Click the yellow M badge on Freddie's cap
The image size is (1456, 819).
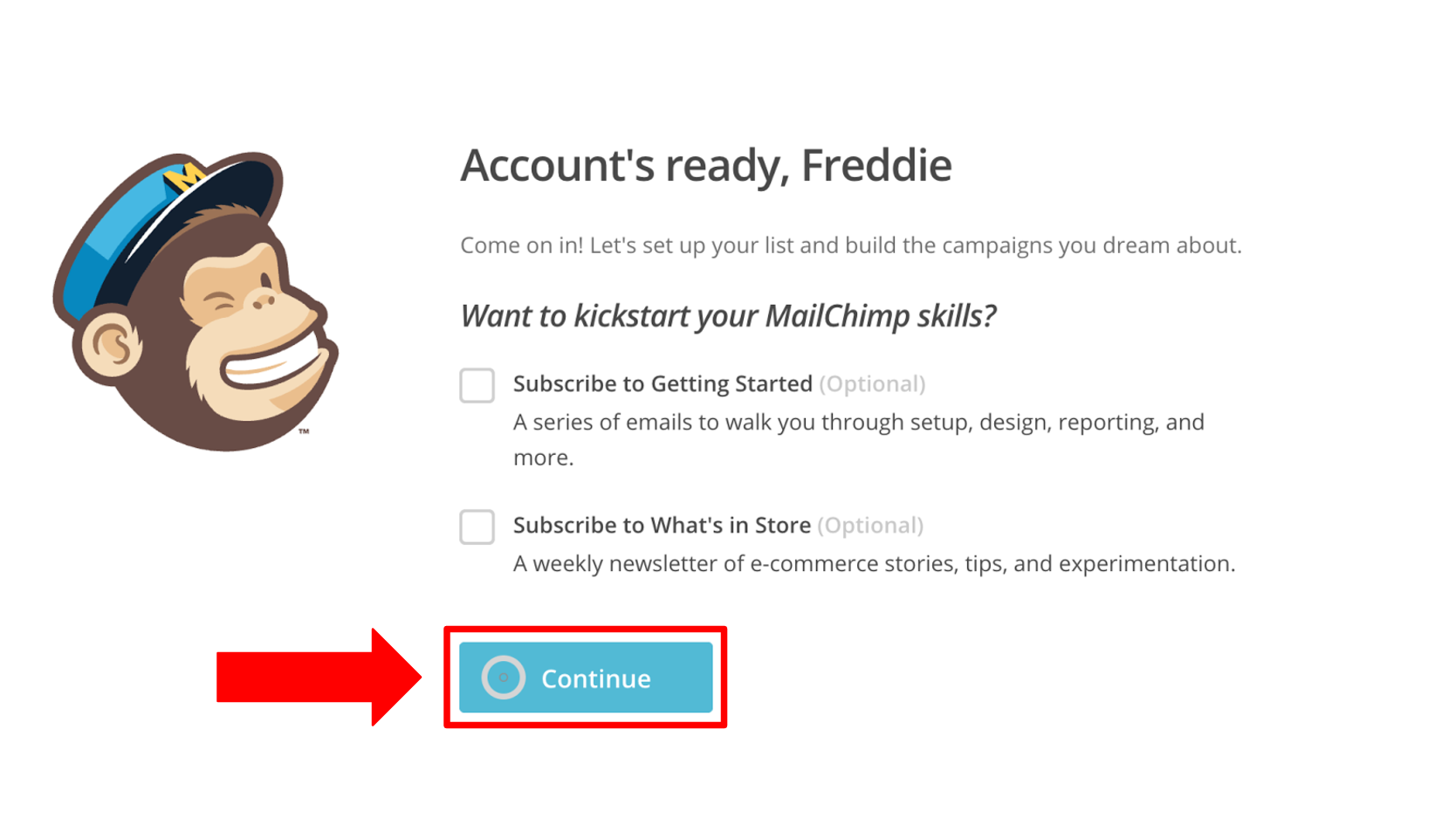coord(184,177)
